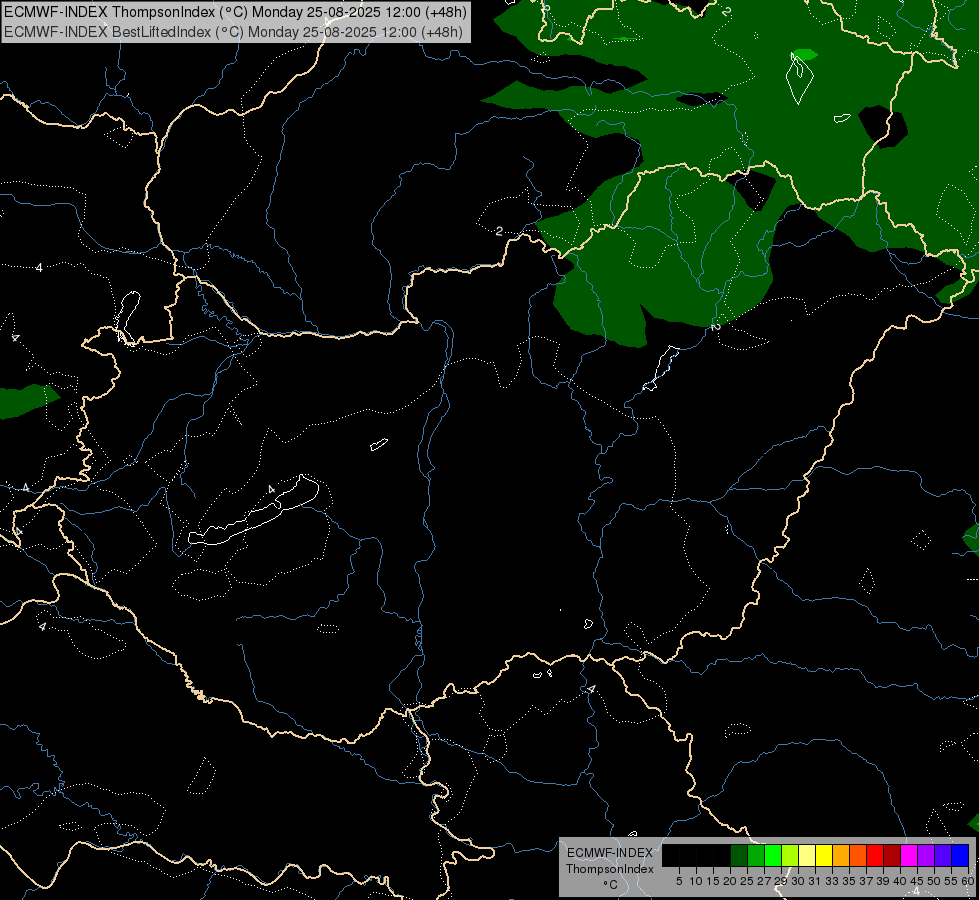The width and height of the screenshot is (979, 900).
Task: Click the legend title 'ECMWF-INDEX'
Action: pos(610,853)
